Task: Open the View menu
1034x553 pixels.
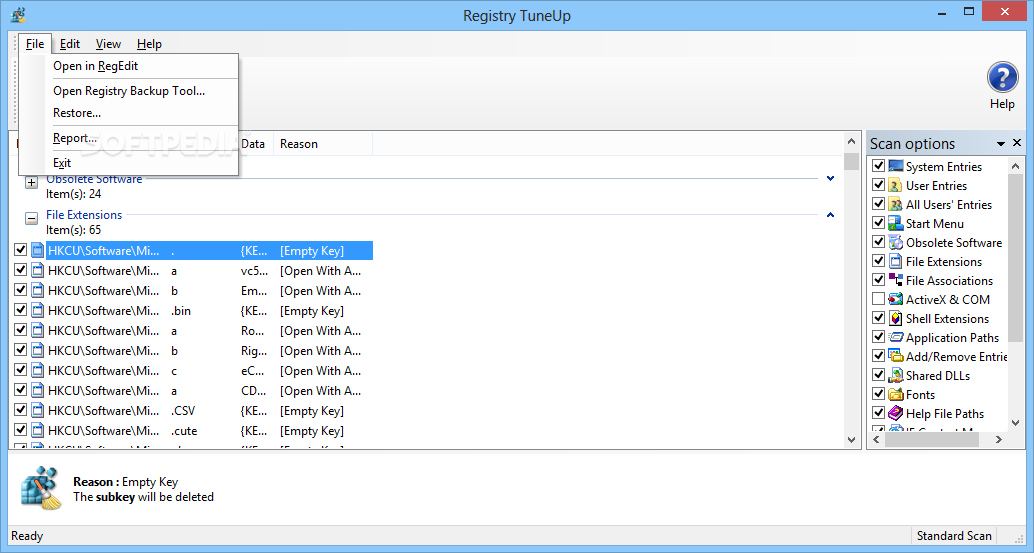Action: [108, 44]
